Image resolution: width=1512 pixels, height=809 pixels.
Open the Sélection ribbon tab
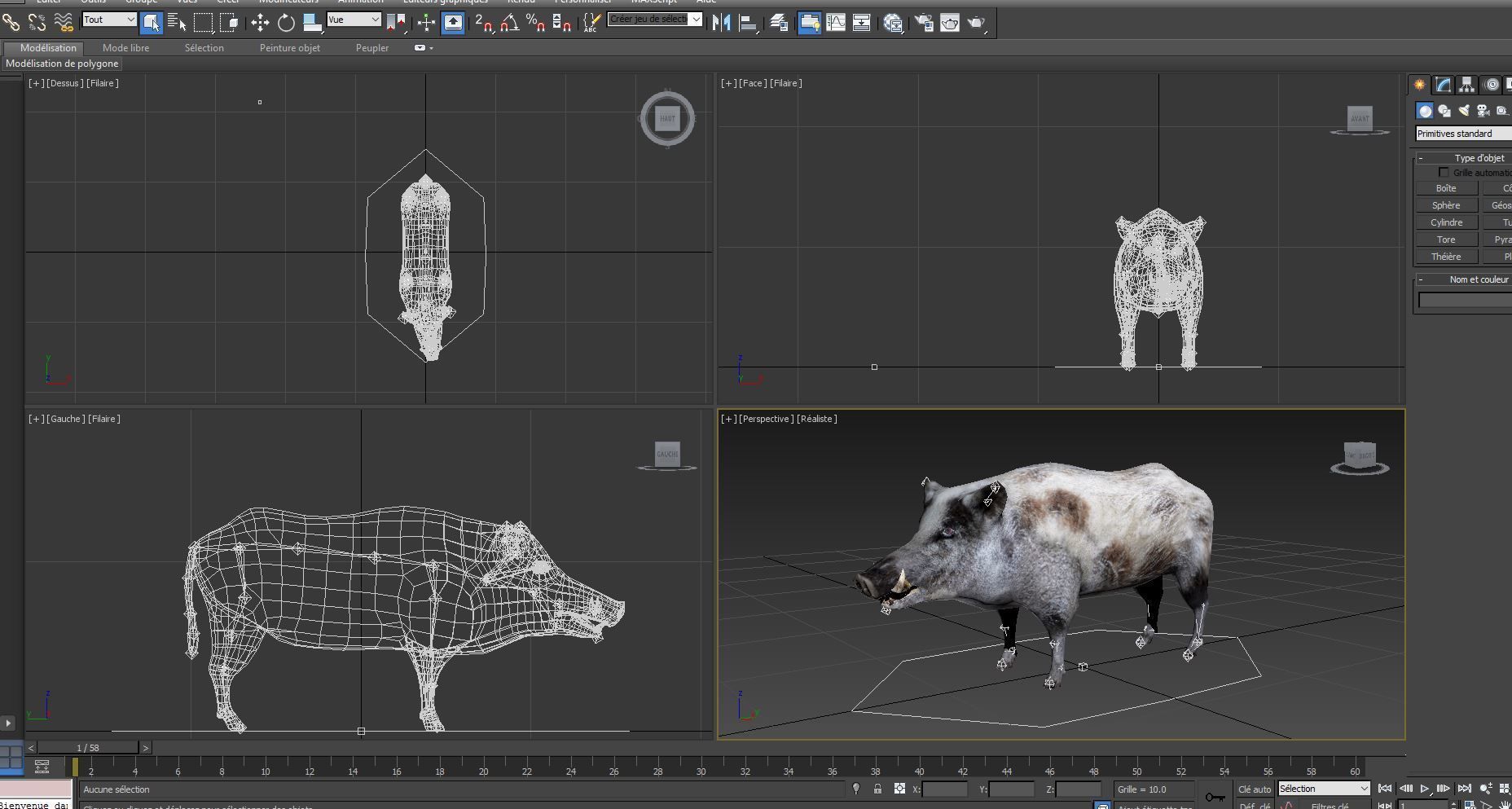coord(204,48)
